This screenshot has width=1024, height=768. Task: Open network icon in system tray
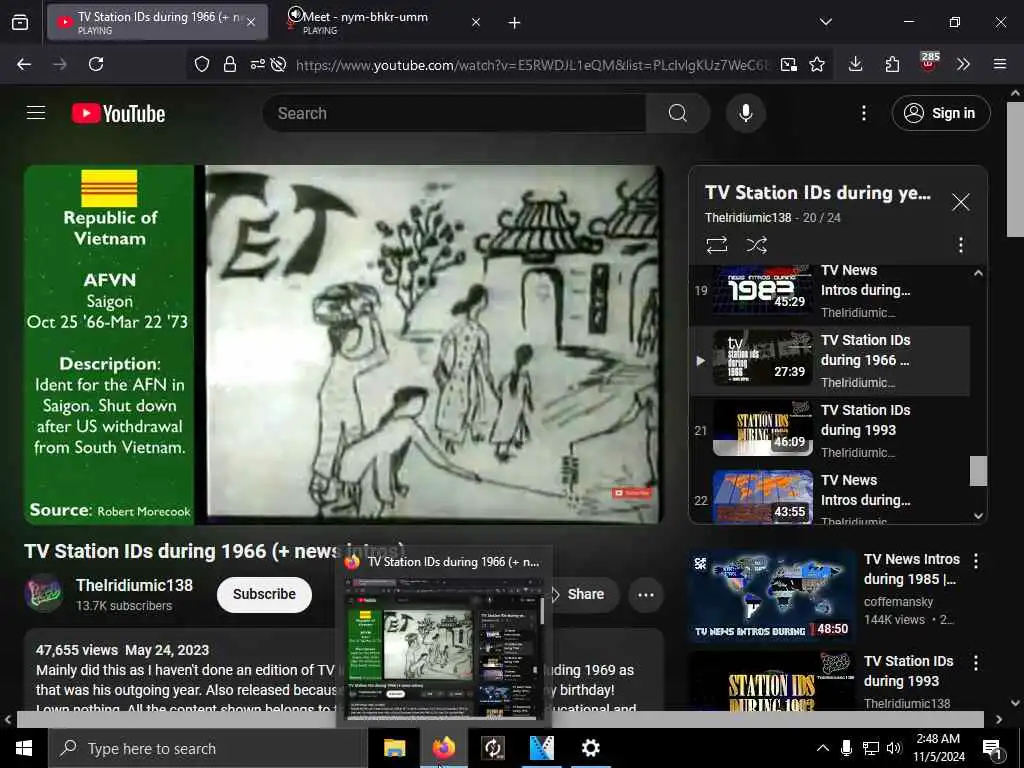pyautogui.click(x=871, y=748)
